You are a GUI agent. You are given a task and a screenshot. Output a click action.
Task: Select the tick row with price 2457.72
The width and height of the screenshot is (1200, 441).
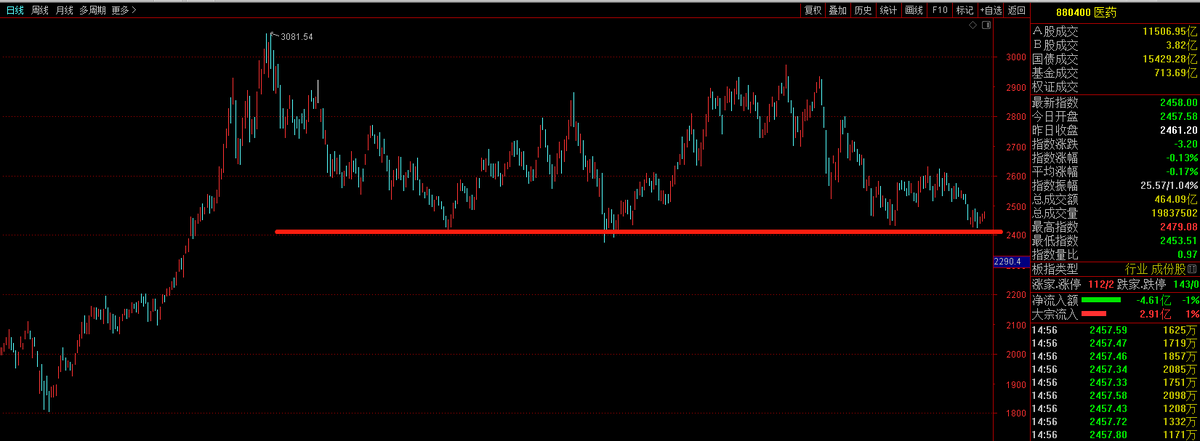coord(1114,421)
